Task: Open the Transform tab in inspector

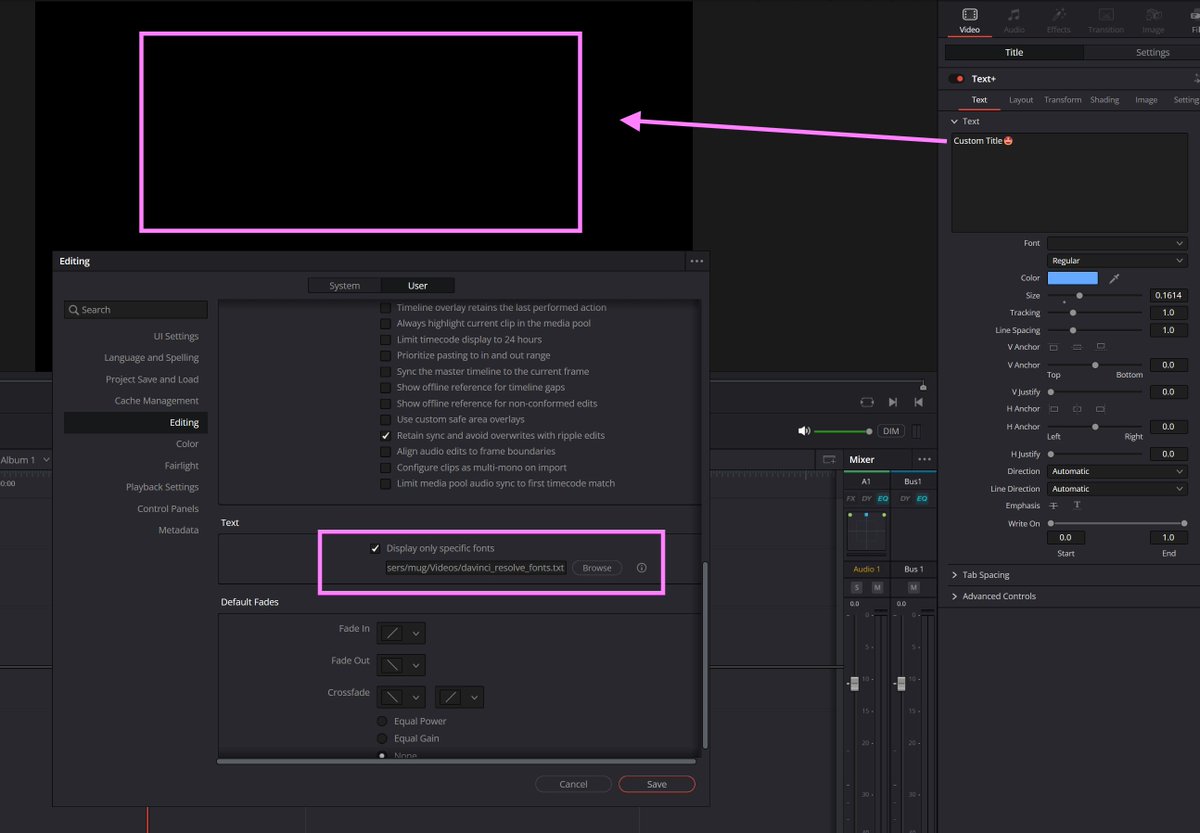Action: tap(1062, 100)
